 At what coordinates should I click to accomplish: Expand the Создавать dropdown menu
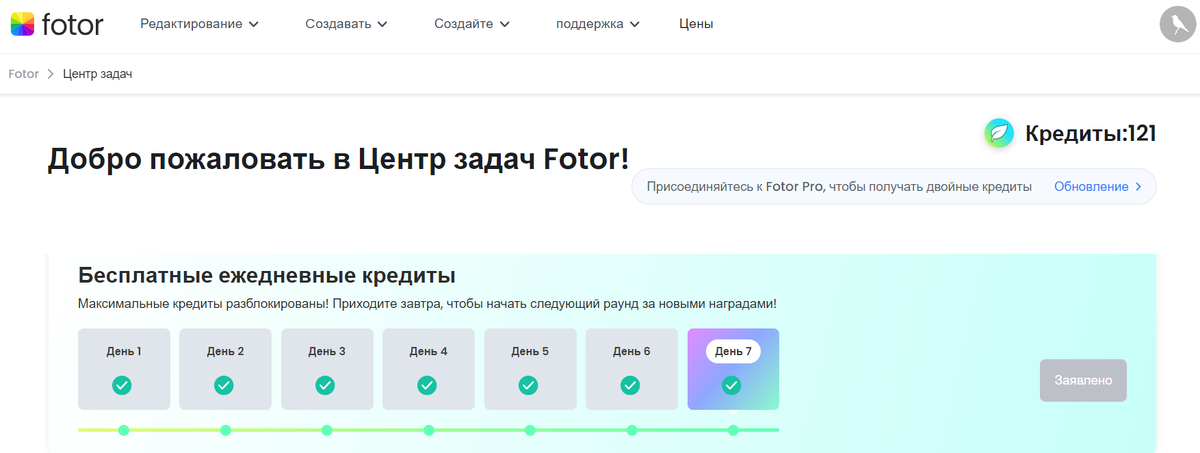pos(347,24)
